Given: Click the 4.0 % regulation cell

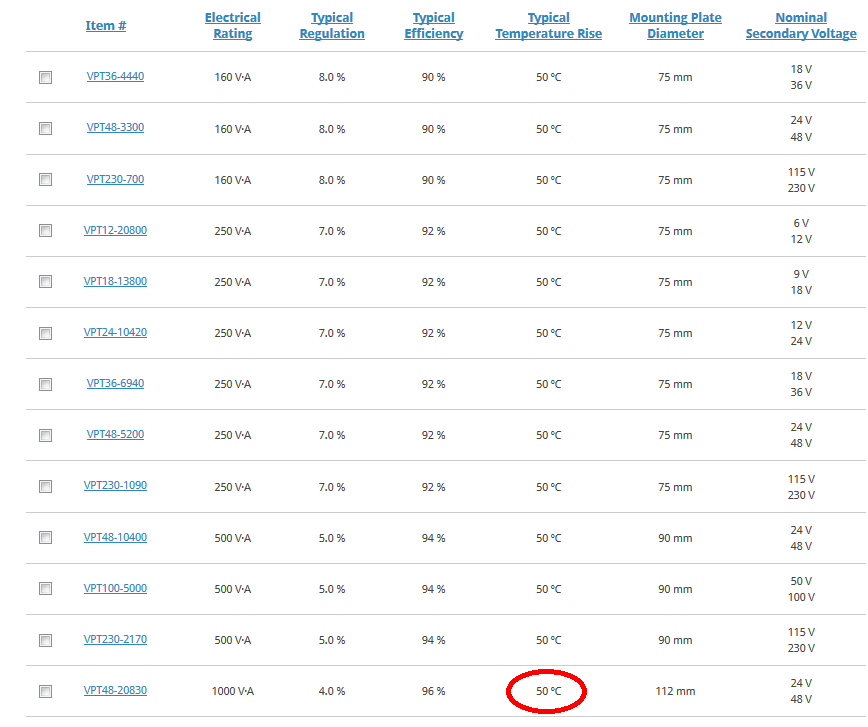Looking at the screenshot, I should [332, 691].
